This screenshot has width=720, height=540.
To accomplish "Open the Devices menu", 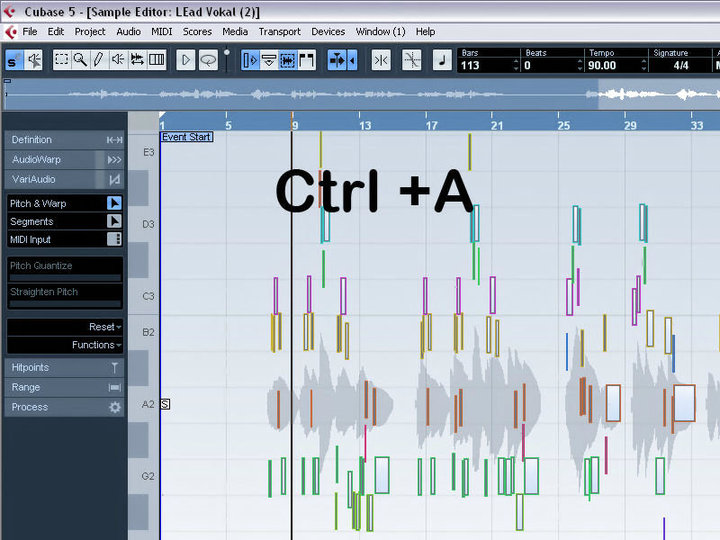I will [x=328, y=32].
